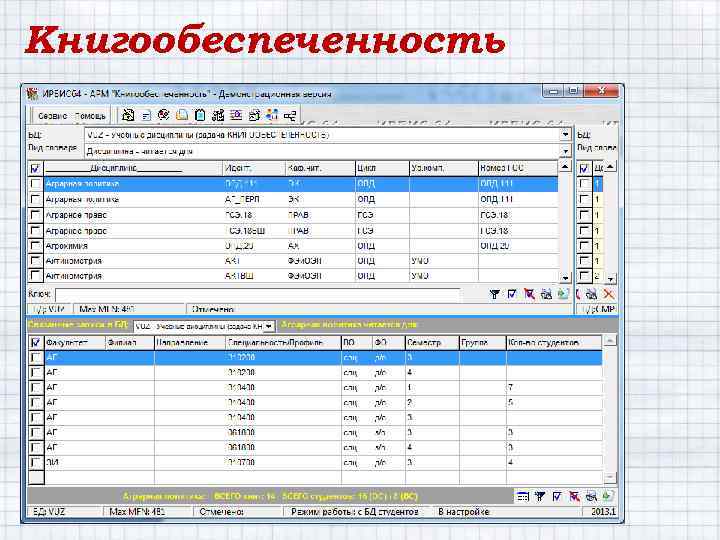
Task: Open the Сервис menu
Action: (x=52, y=116)
